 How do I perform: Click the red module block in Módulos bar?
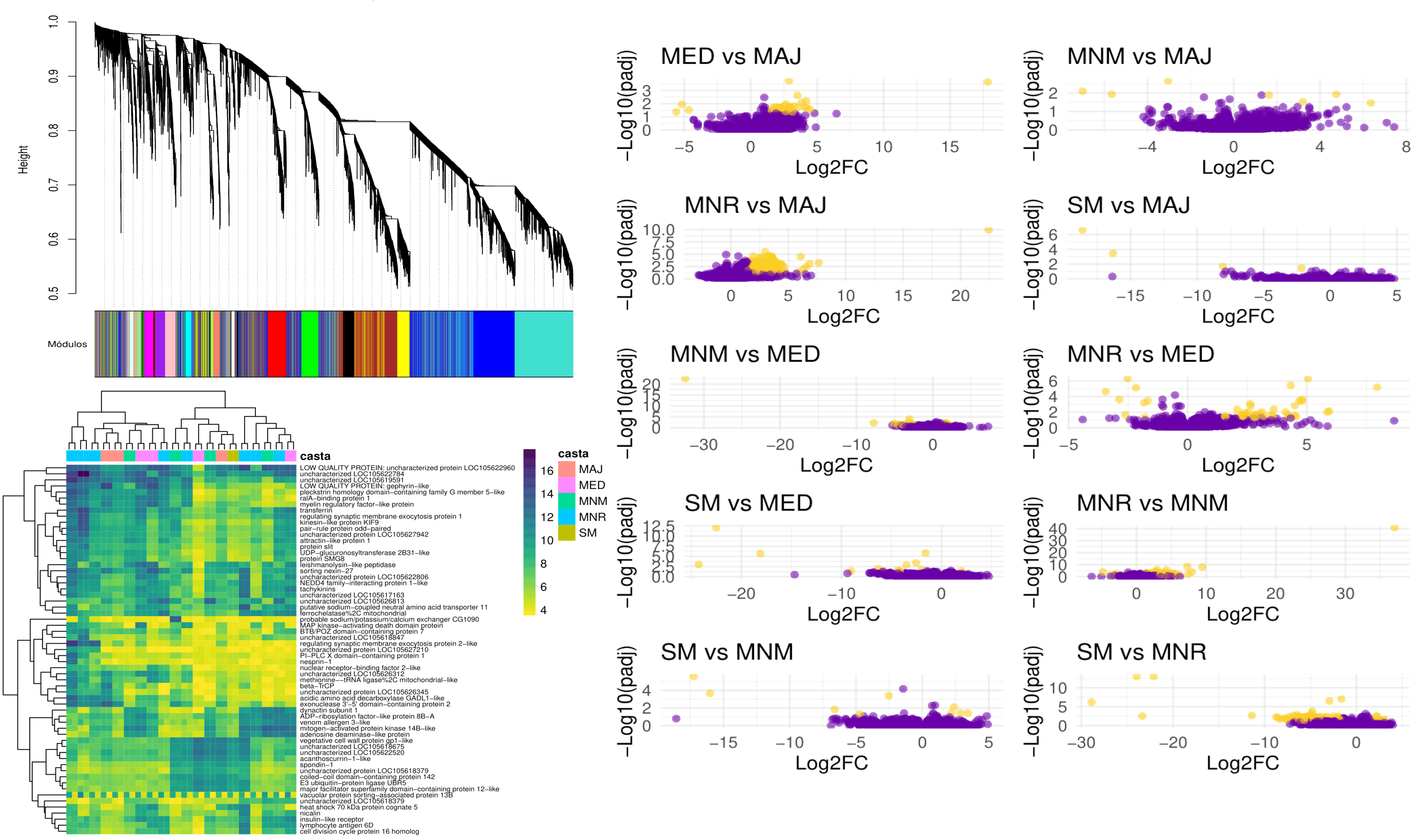pyautogui.click(x=276, y=344)
